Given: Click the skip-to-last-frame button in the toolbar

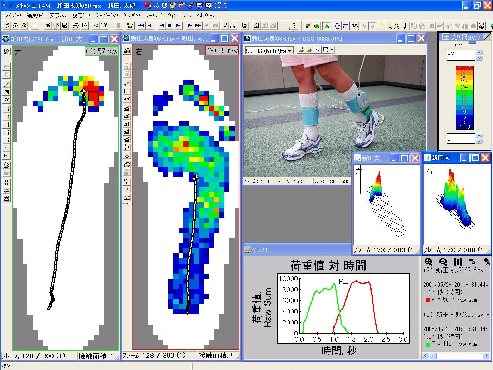Looking at the screenshot, I should [x=198, y=25].
